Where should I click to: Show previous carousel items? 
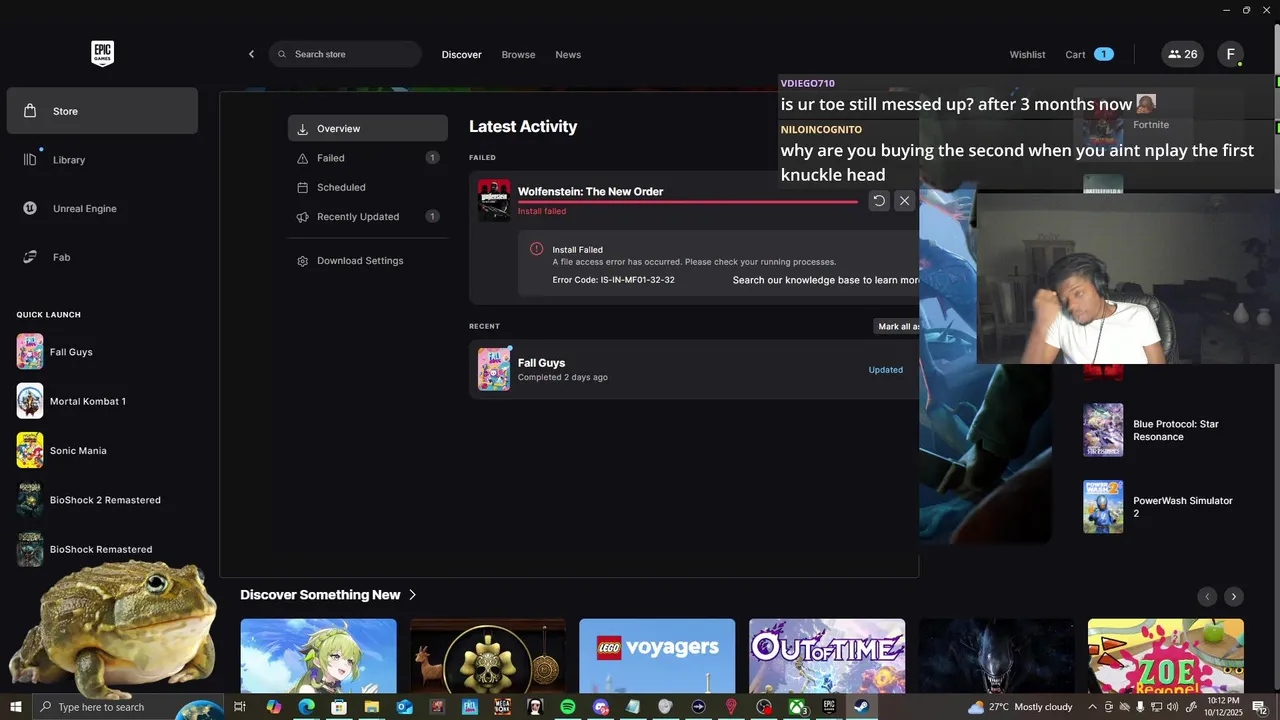pos(1207,596)
